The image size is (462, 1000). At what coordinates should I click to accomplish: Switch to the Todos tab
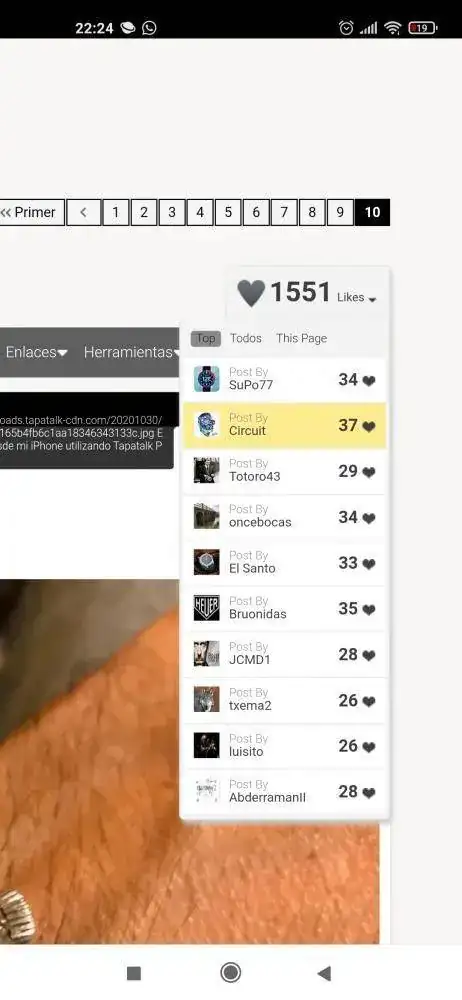(246, 338)
